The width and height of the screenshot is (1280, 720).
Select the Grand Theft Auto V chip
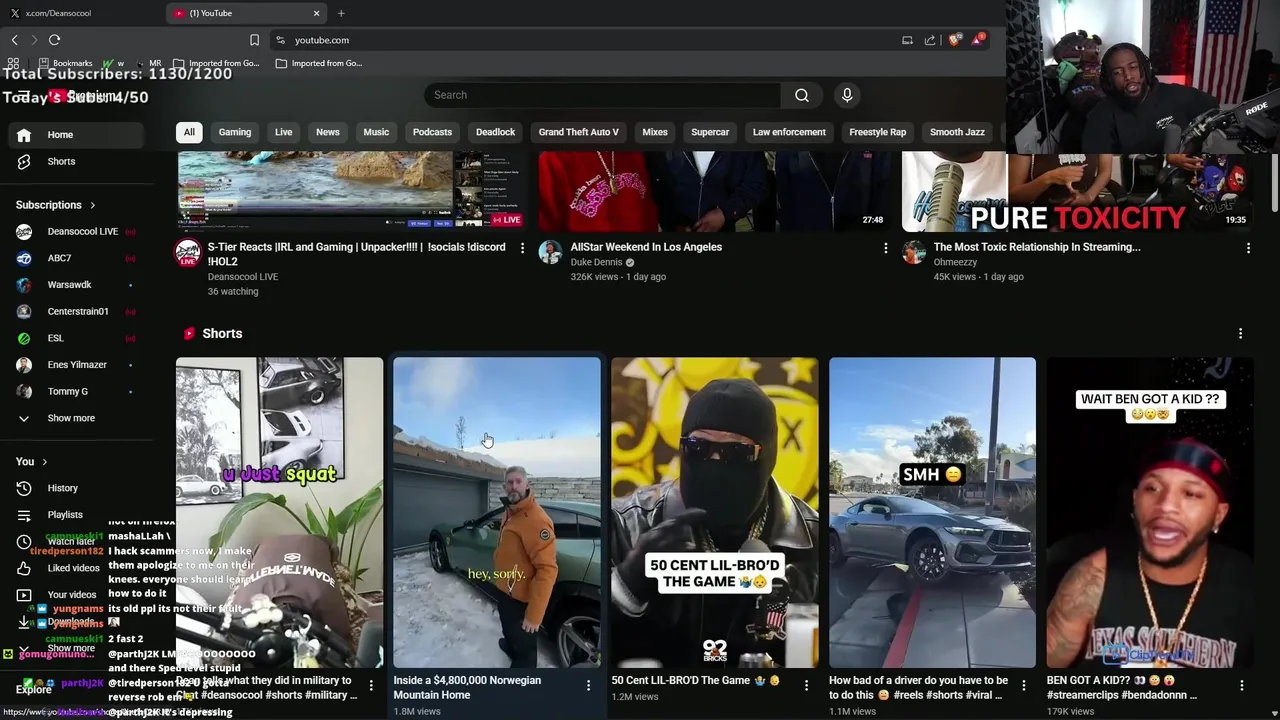click(x=578, y=132)
